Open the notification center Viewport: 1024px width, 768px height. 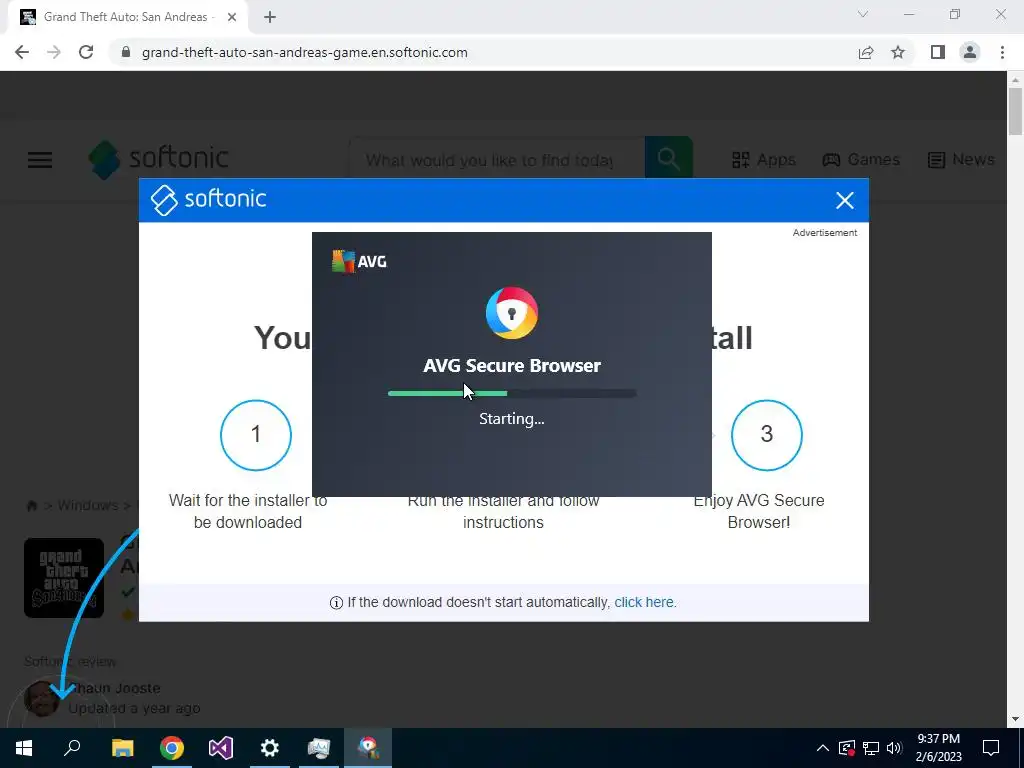pyautogui.click(x=991, y=748)
